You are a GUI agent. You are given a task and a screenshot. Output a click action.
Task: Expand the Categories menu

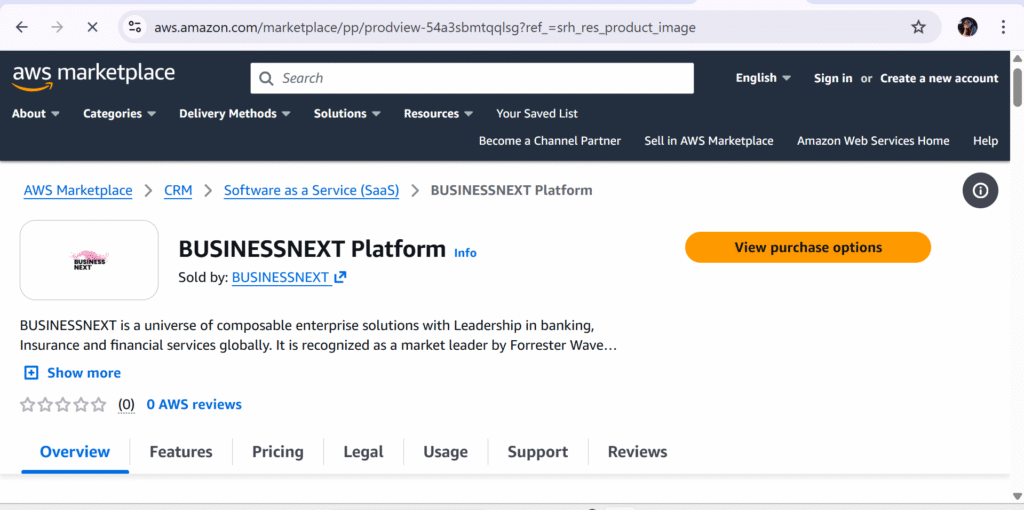120,114
